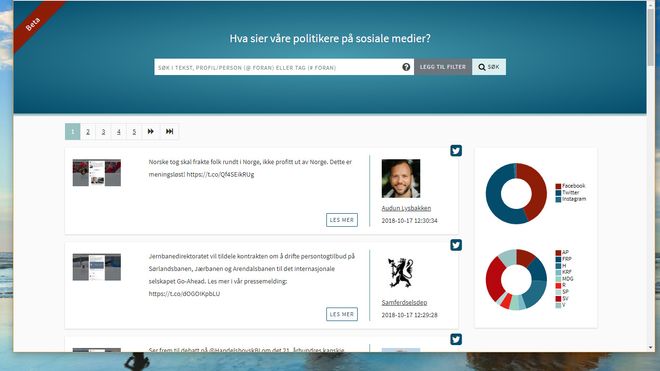Click Twitter legend swatch in platform chart
The image size is (660, 371).
(x=558, y=192)
